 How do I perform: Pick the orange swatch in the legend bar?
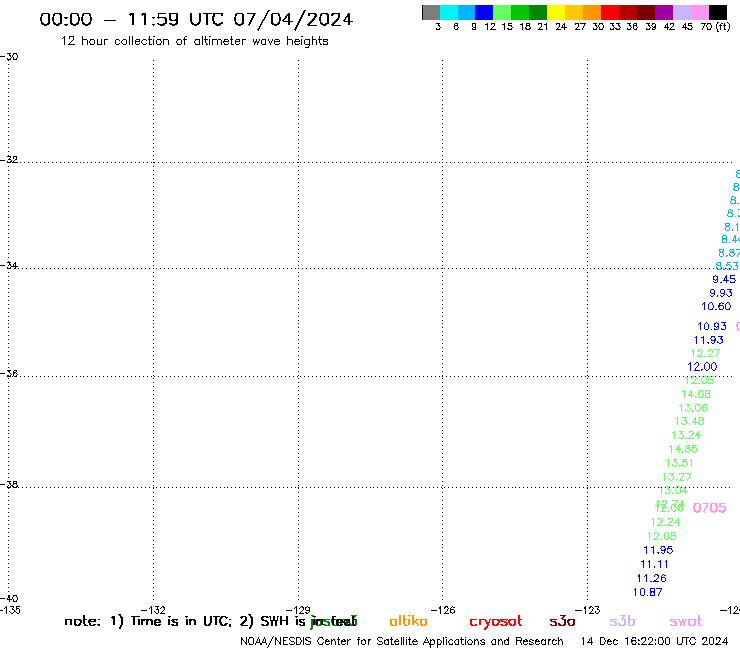click(592, 12)
